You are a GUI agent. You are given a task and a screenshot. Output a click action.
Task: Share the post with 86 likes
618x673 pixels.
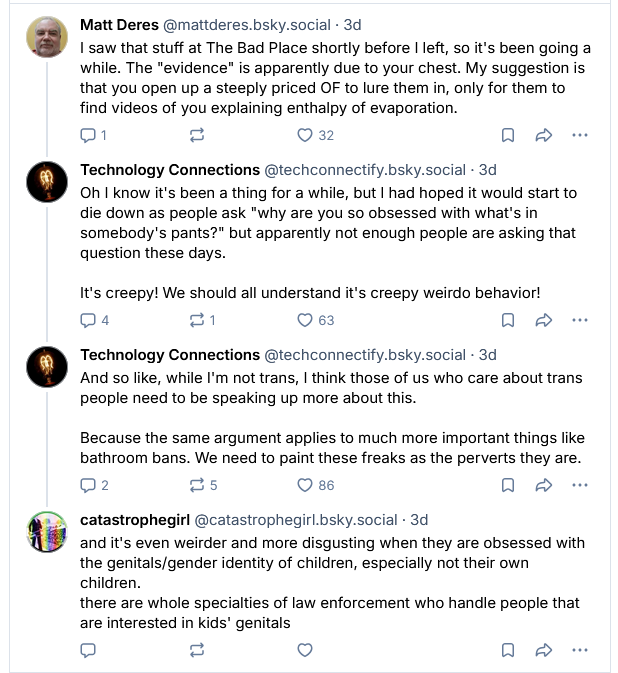pyautogui.click(x=544, y=485)
